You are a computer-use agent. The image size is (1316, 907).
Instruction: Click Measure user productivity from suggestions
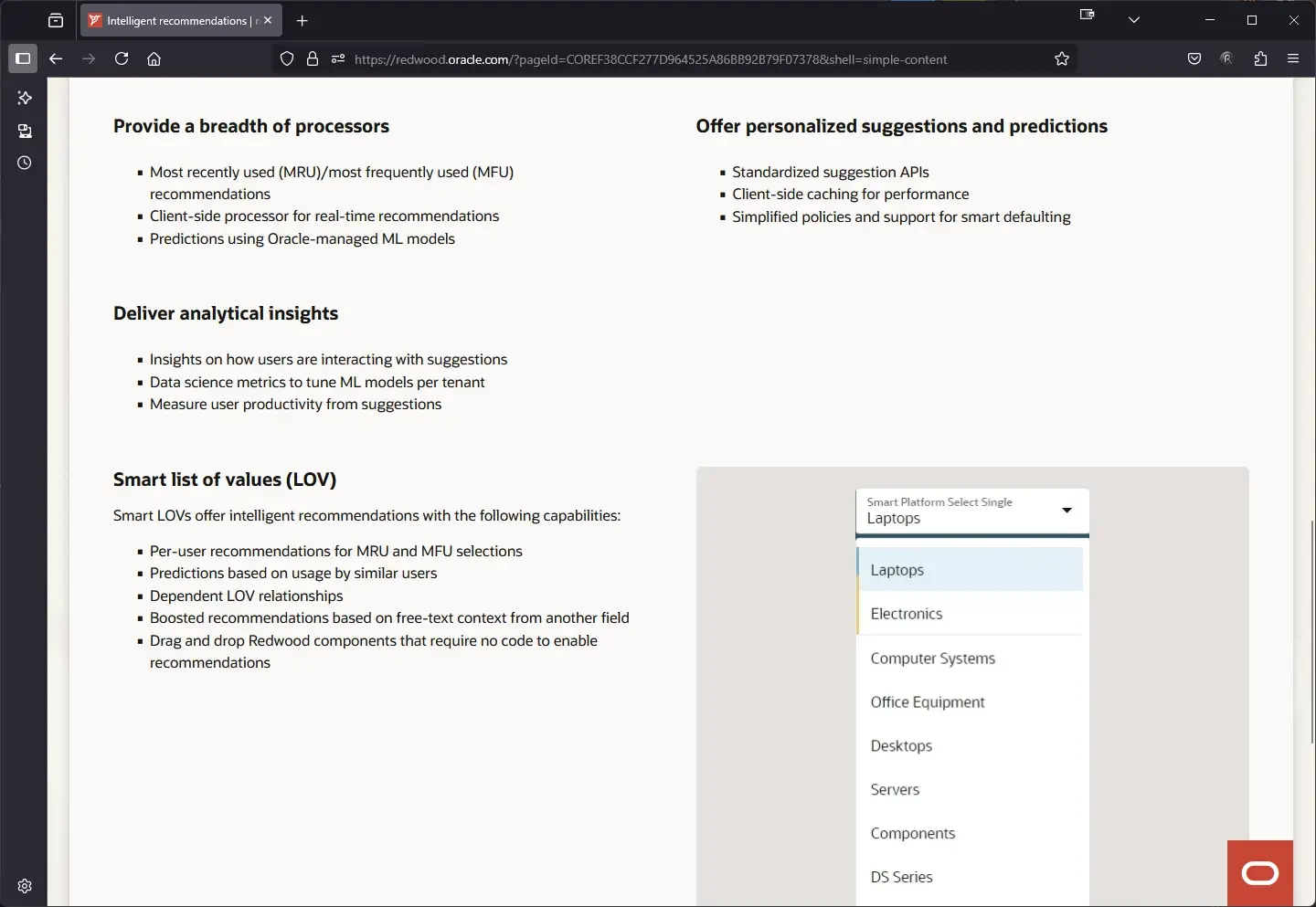coord(296,404)
